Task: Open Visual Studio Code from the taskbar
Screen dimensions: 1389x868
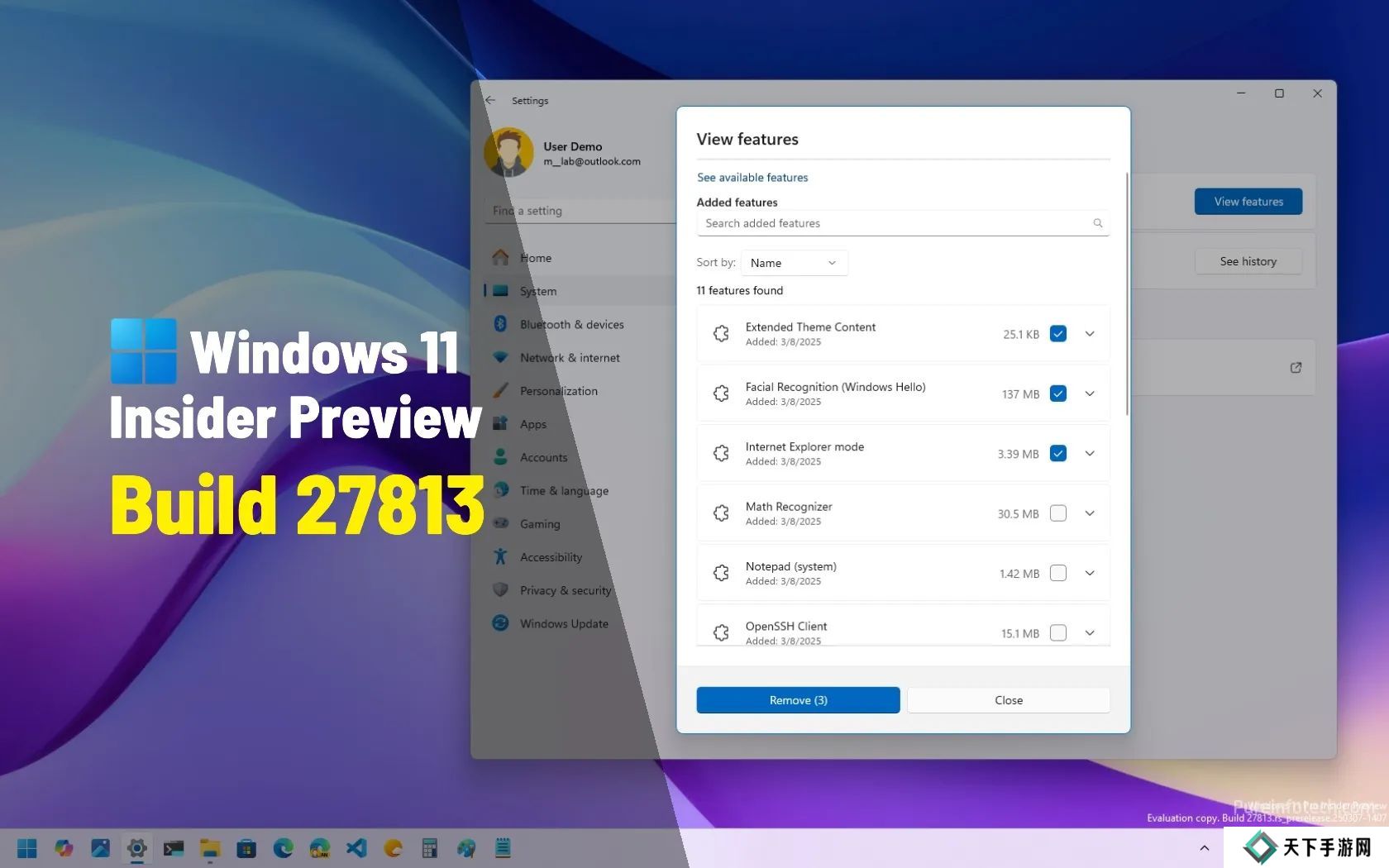Action: pos(356,848)
